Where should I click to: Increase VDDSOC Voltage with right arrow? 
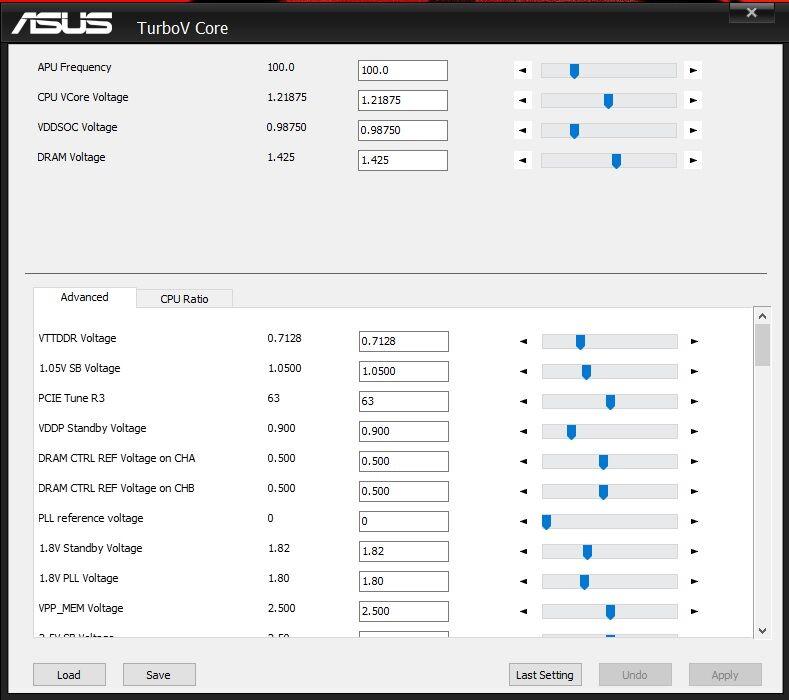pos(693,130)
